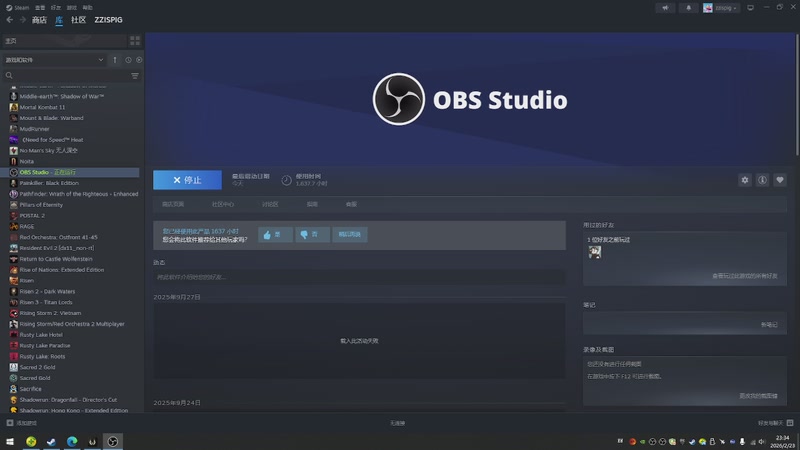Open the 指南 tab

(312, 204)
